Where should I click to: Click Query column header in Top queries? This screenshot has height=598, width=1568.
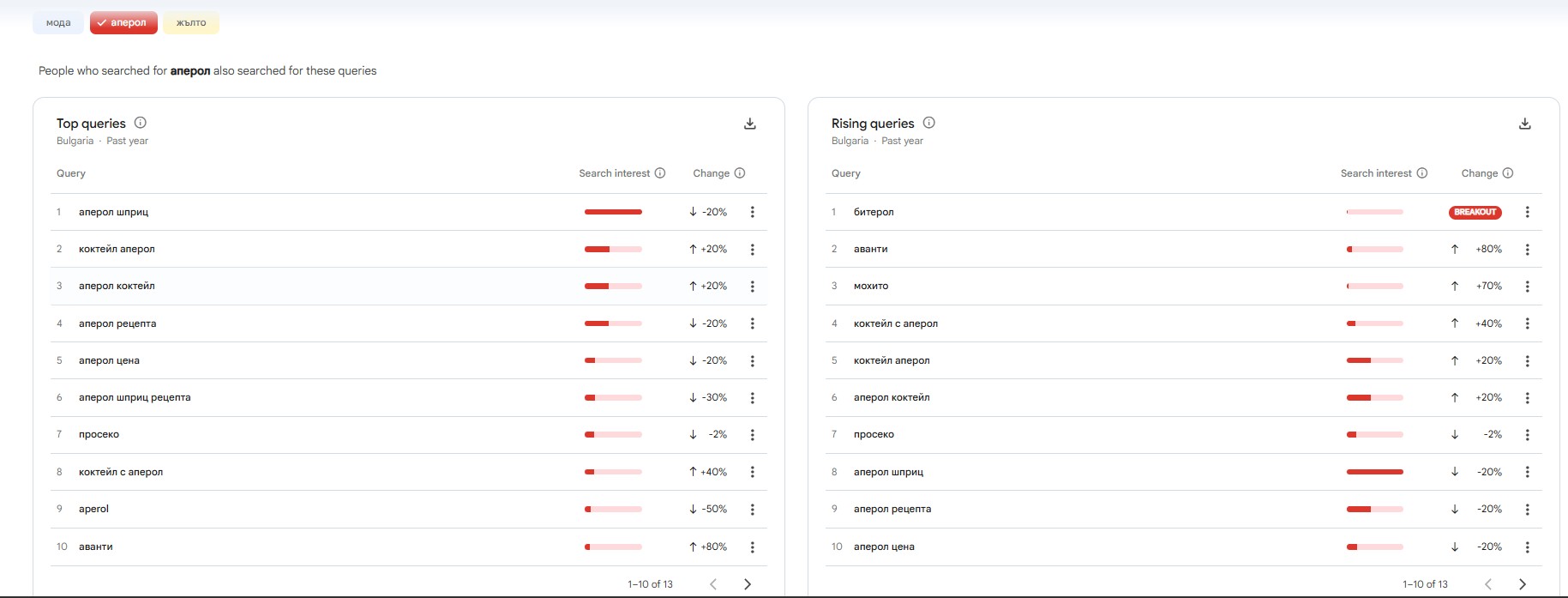(71, 173)
